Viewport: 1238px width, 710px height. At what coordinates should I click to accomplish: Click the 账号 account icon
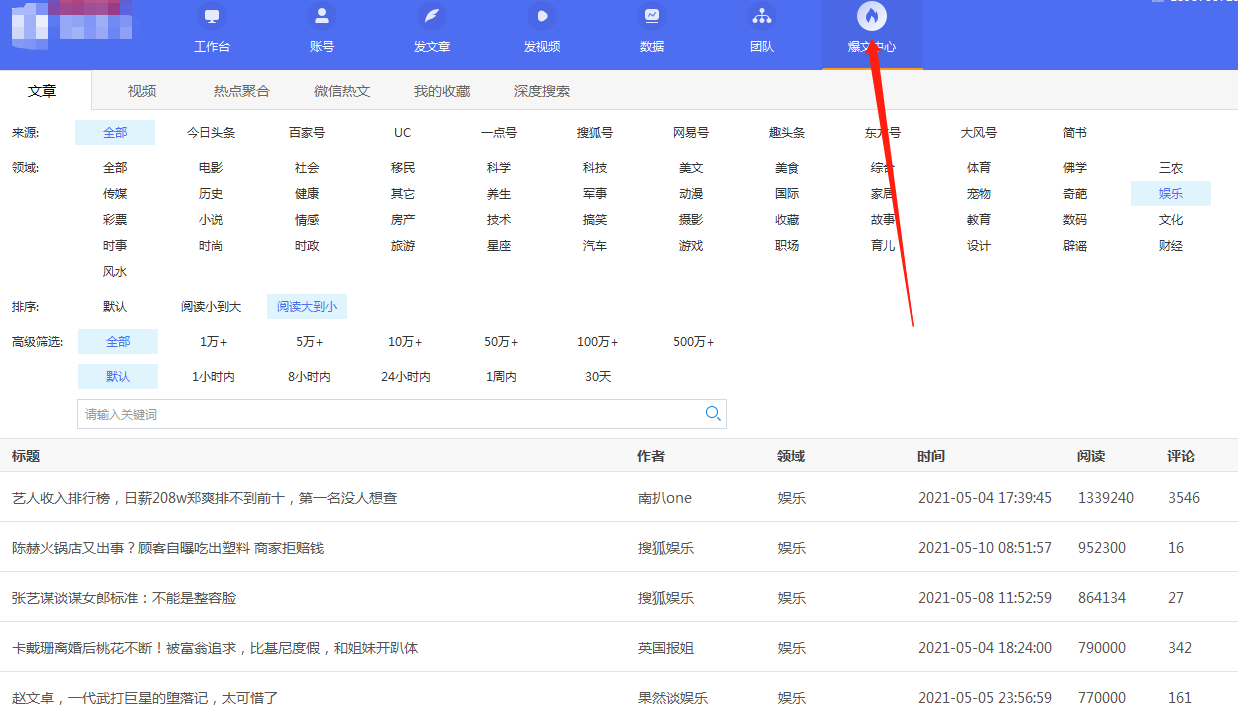(321, 17)
